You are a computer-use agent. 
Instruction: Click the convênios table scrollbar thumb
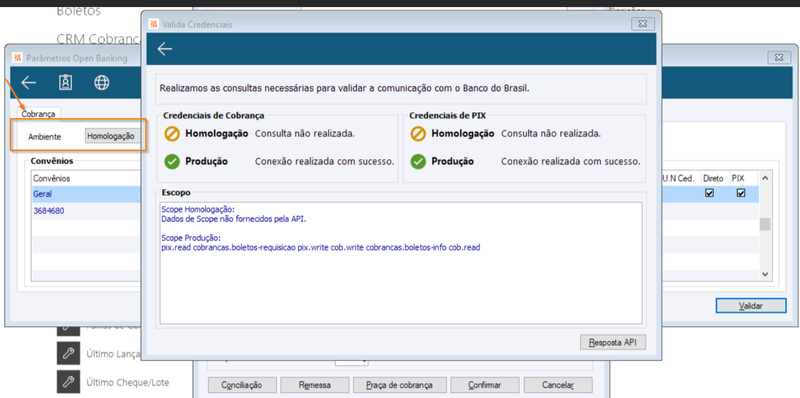tap(764, 224)
